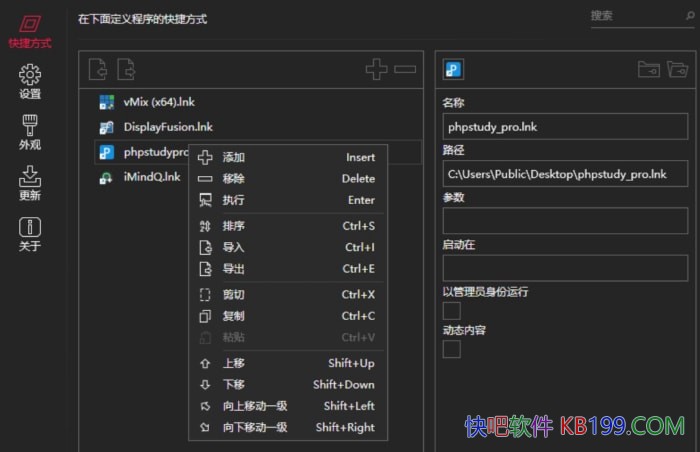Open the 快捷方式 shortcuts sidebar tab
Image resolution: width=700 pixels, height=452 pixels.
click(30, 30)
